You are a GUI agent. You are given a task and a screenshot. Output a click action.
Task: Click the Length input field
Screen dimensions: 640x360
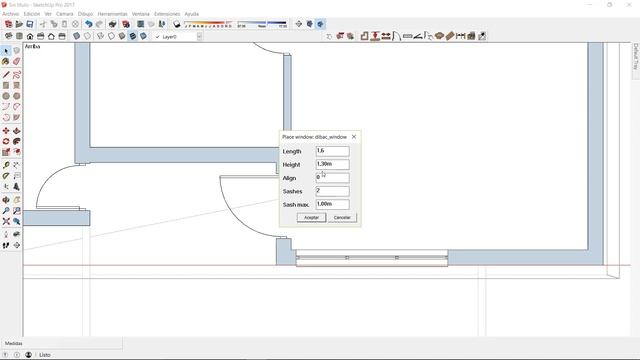pyautogui.click(x=332, y=151)
